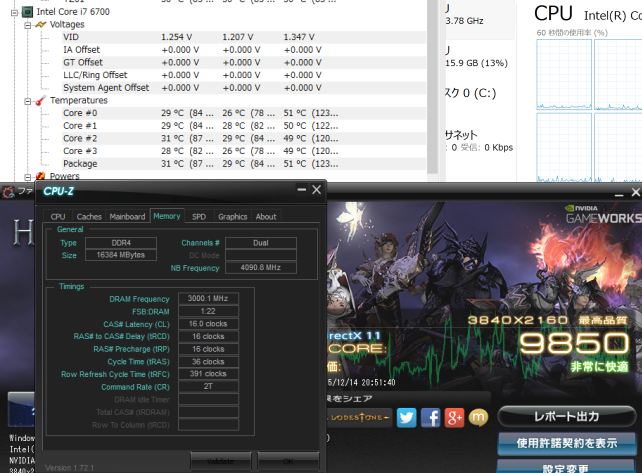Click the Validate button in CPU-Z
This screenshot has height=473, width=642.
221,462
